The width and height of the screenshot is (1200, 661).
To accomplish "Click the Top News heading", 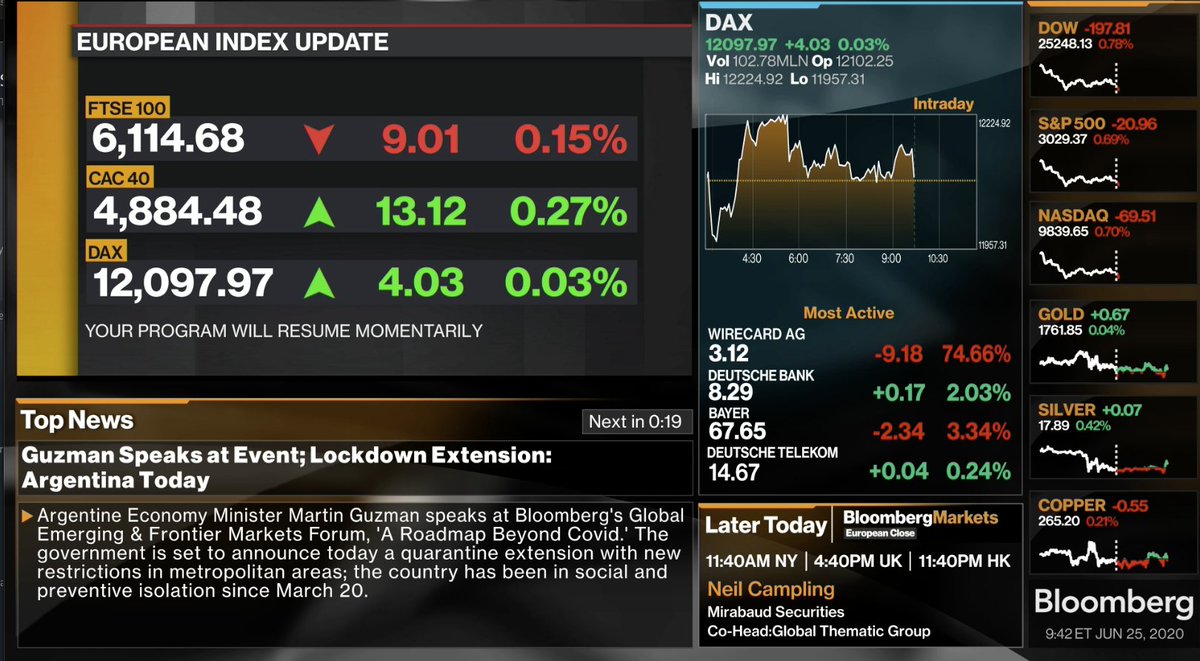I will 77,421.
